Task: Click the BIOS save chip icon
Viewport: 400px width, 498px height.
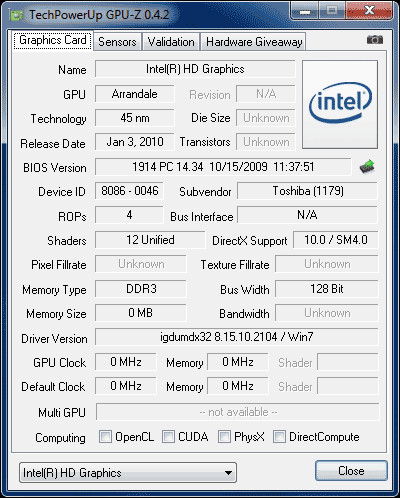Action: click(367, 167)
